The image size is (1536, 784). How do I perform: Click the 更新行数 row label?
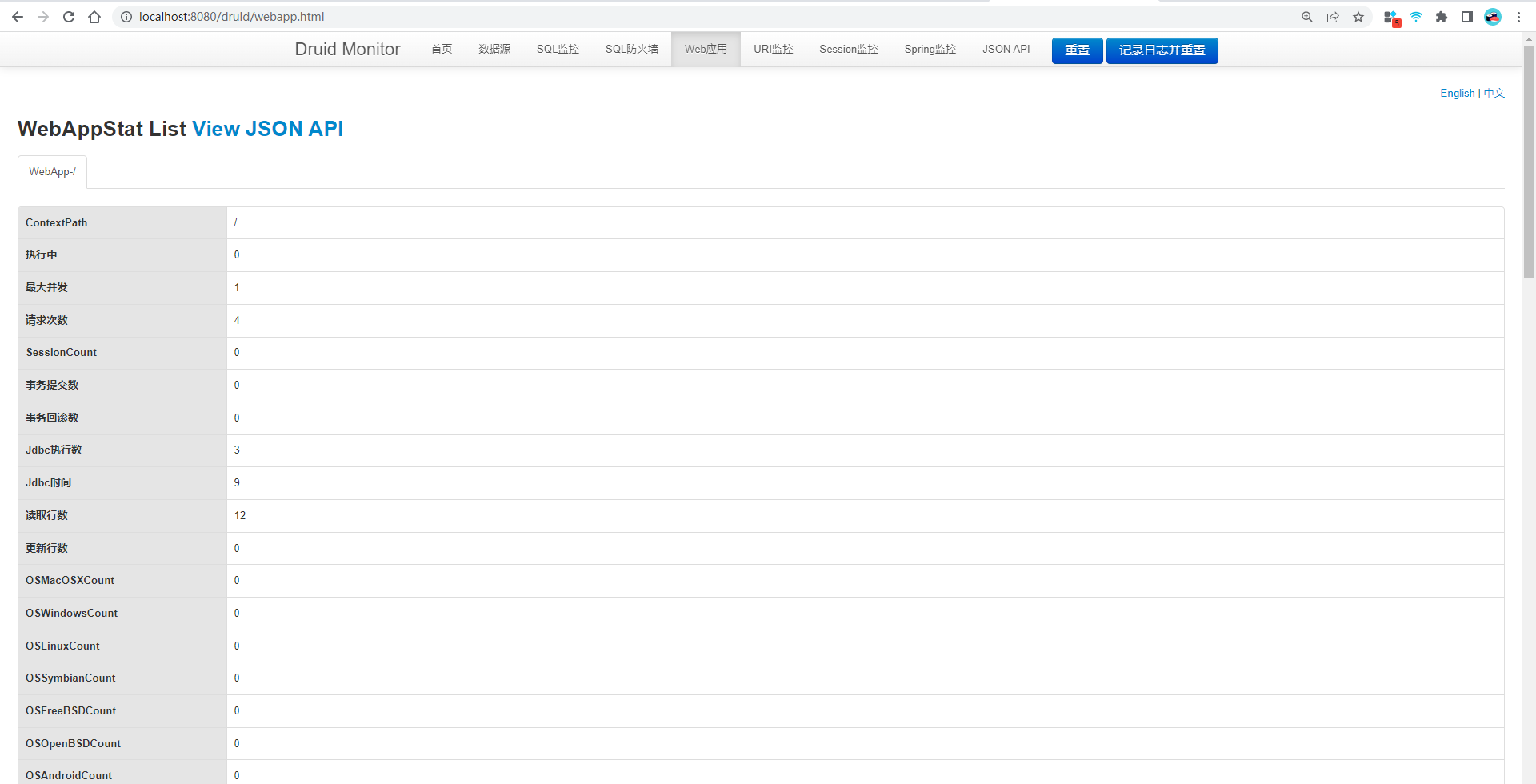(x=46, y=548)
